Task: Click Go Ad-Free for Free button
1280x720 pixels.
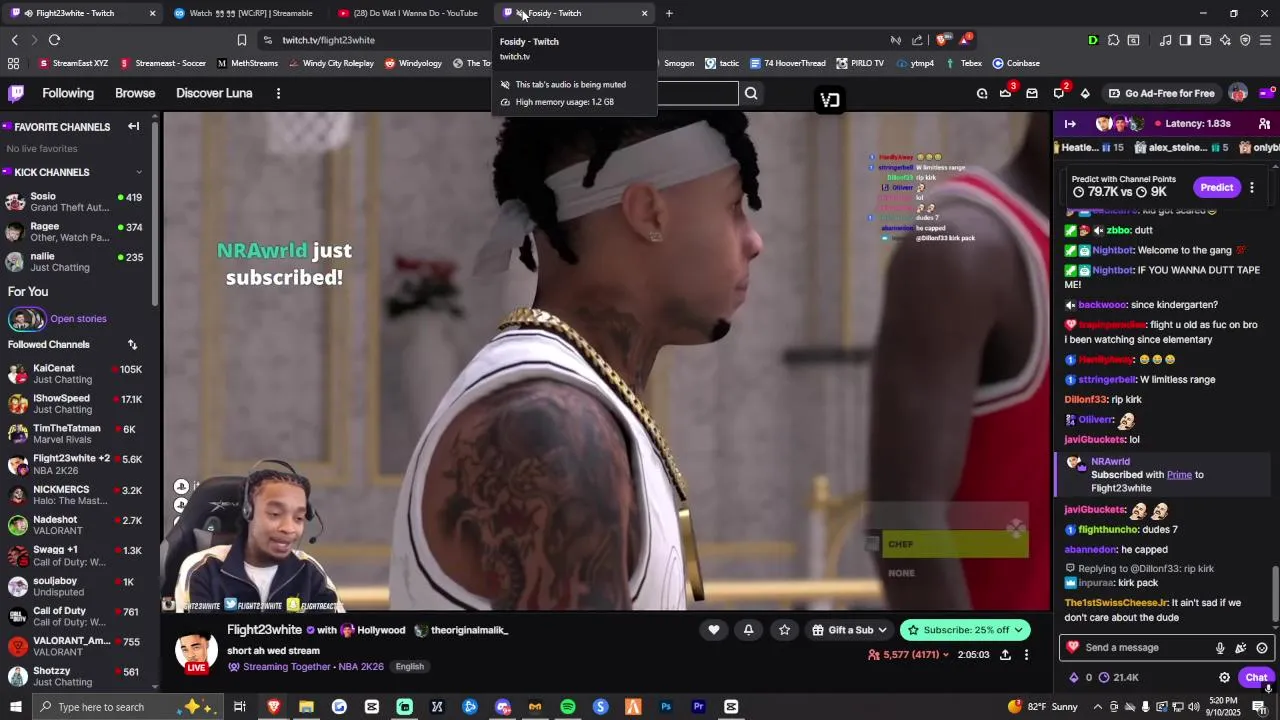Action: click(x=1162, y=93)
